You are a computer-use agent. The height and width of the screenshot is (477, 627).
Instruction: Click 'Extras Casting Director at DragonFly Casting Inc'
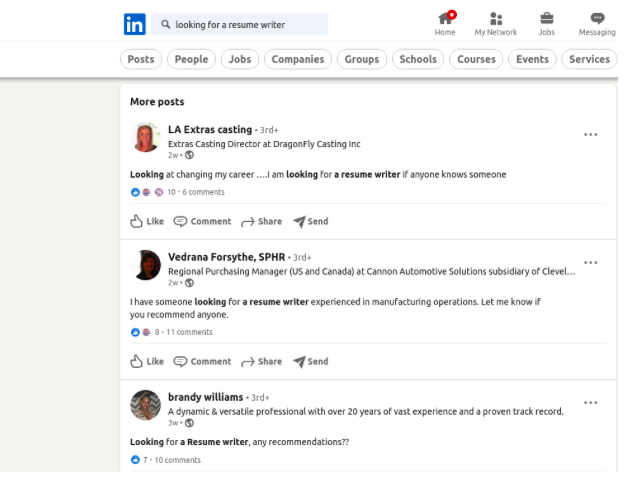(x=264, y=144)
